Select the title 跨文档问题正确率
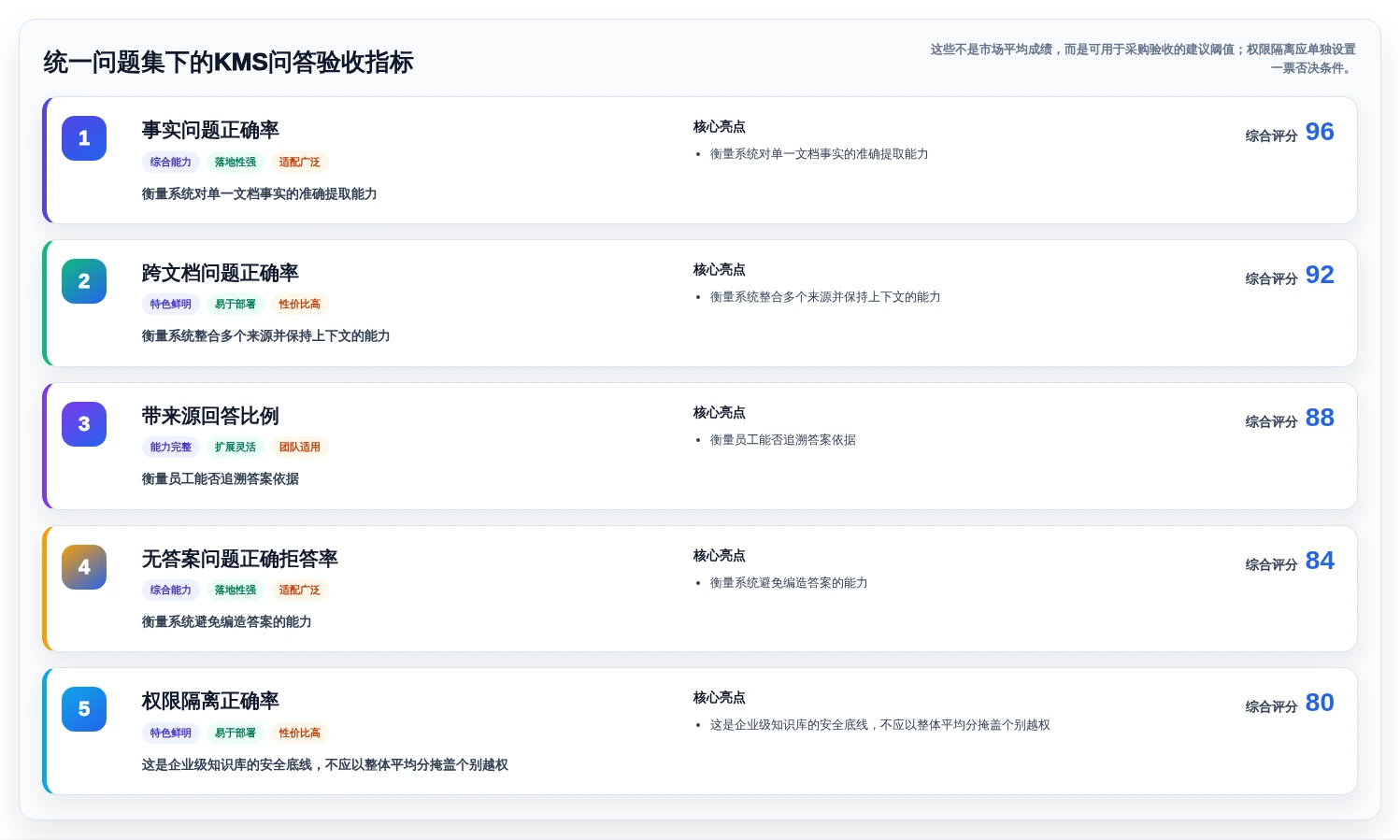Viewport: 1400px width, 840px height. [x=220, y=273]
